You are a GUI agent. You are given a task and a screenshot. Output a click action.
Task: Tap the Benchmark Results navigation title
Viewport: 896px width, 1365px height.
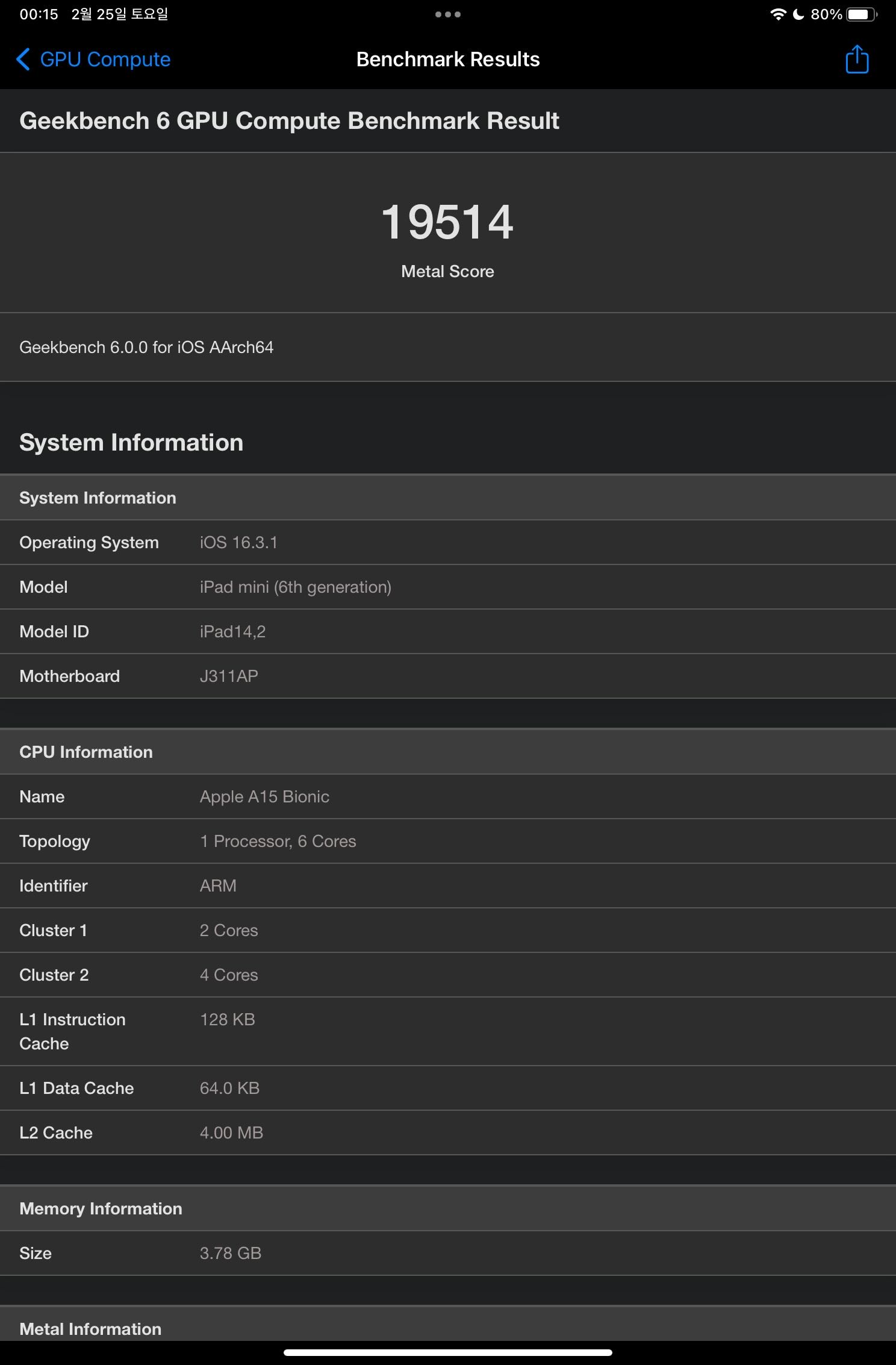(448, 59)
